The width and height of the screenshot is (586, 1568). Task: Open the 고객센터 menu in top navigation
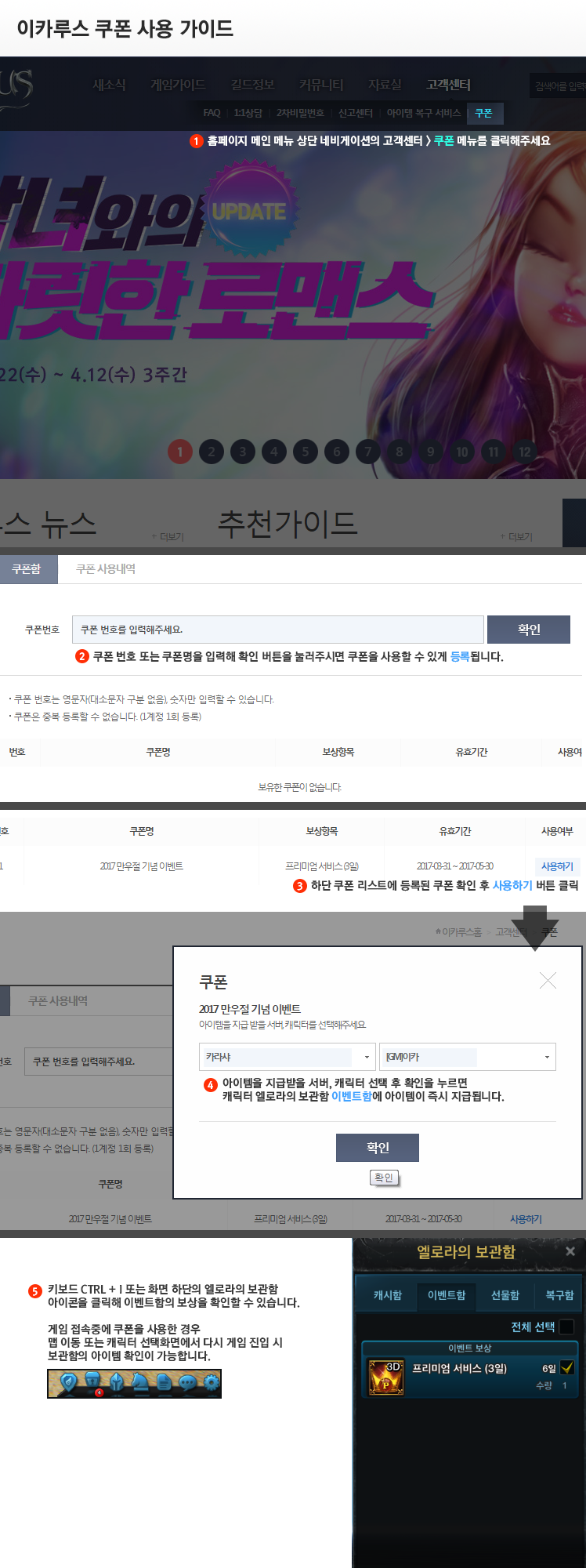click(x=448, y=85)
